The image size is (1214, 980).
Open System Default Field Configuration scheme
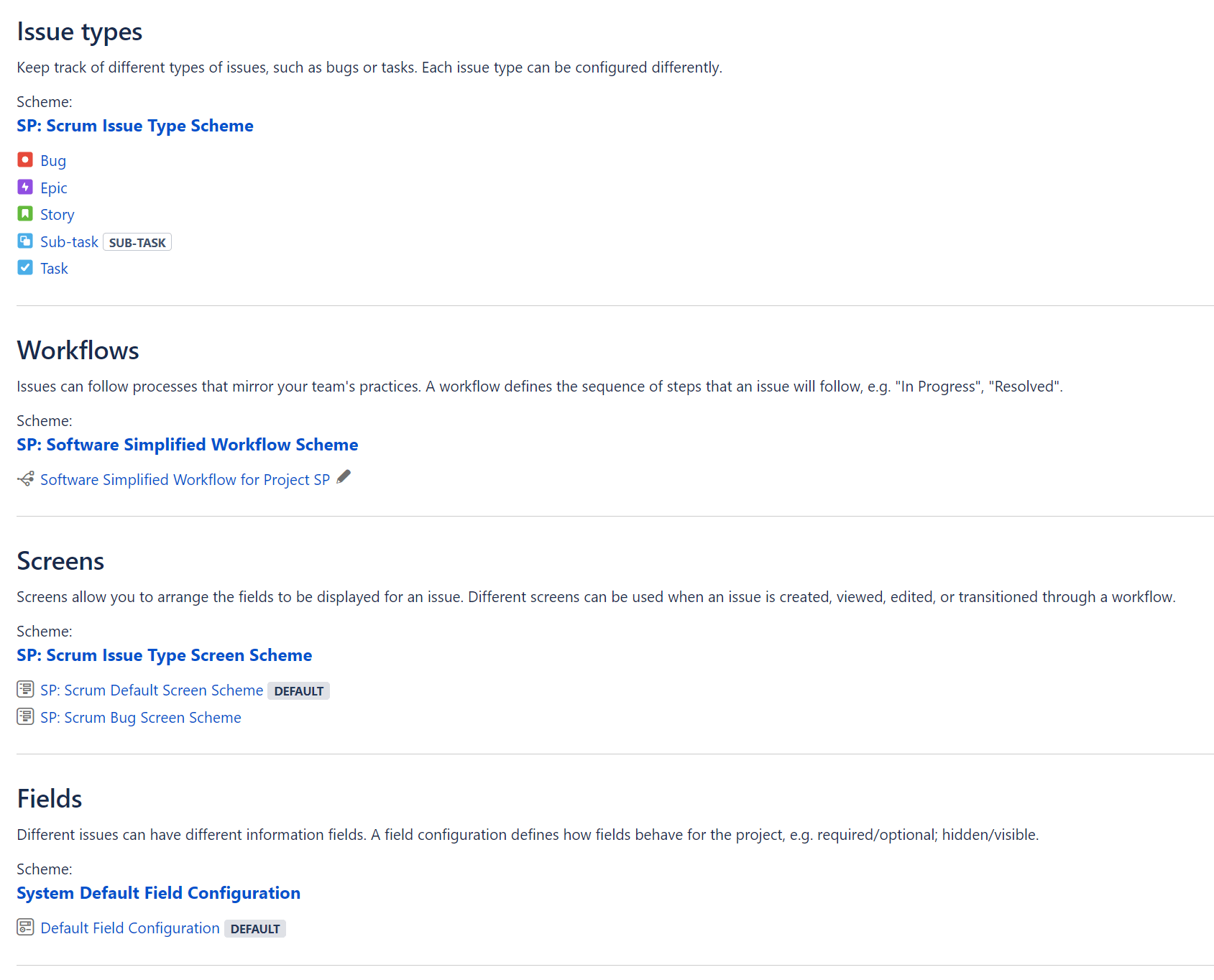(159, 893)
